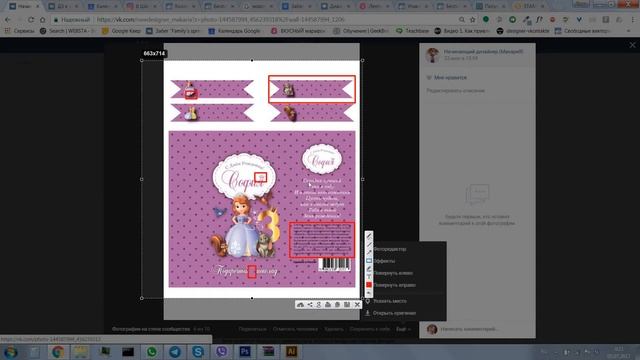Undo the last Lightshot annotation
This screenshot has height=360, width=640.
(369, 293)
